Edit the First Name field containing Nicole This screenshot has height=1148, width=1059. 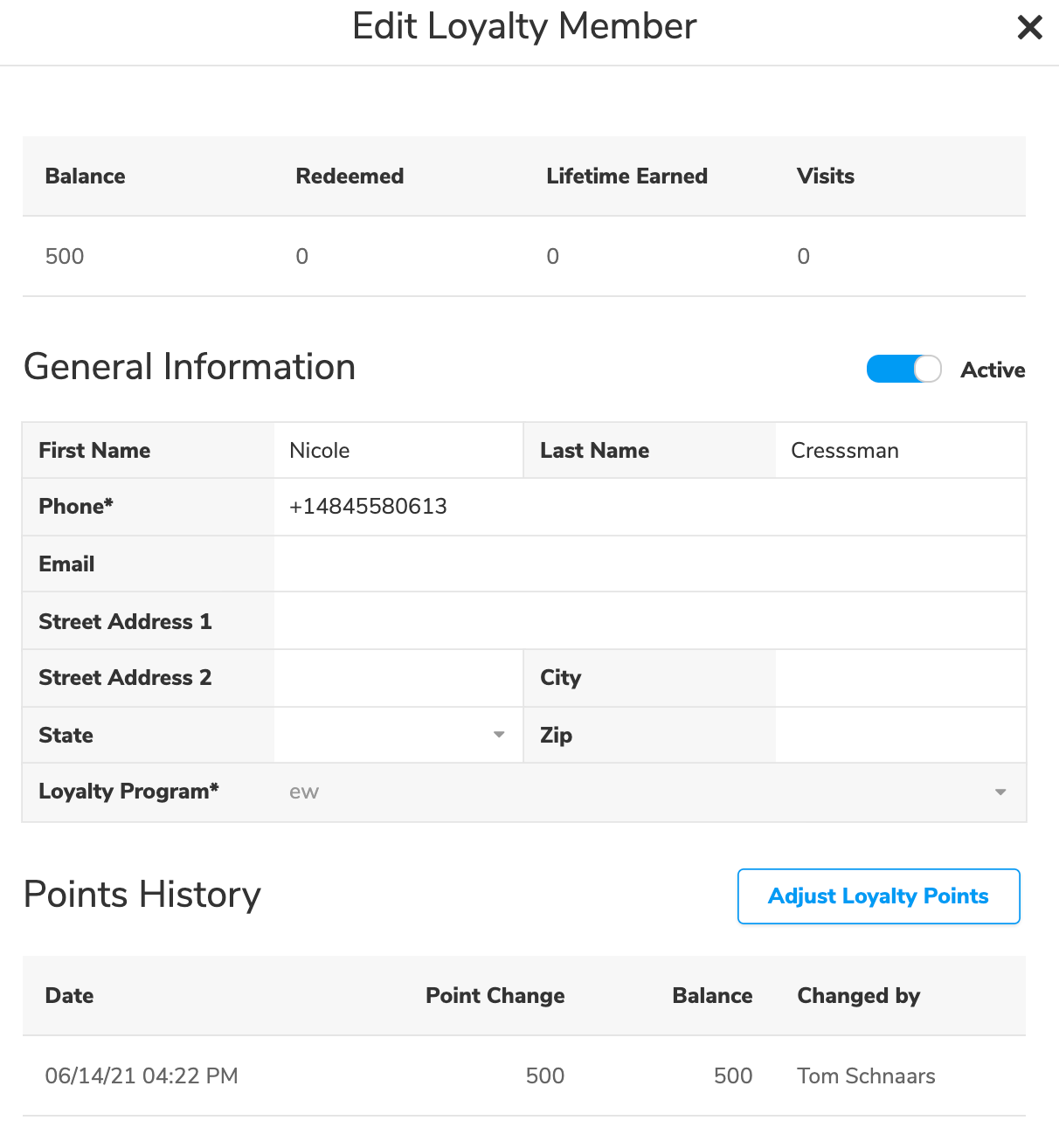398,451
